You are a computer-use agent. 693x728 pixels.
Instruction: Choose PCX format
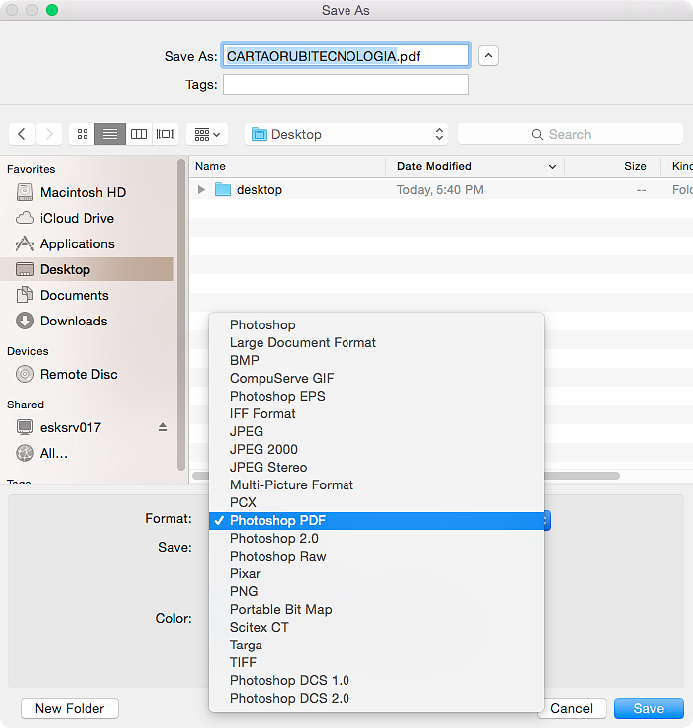376,502
